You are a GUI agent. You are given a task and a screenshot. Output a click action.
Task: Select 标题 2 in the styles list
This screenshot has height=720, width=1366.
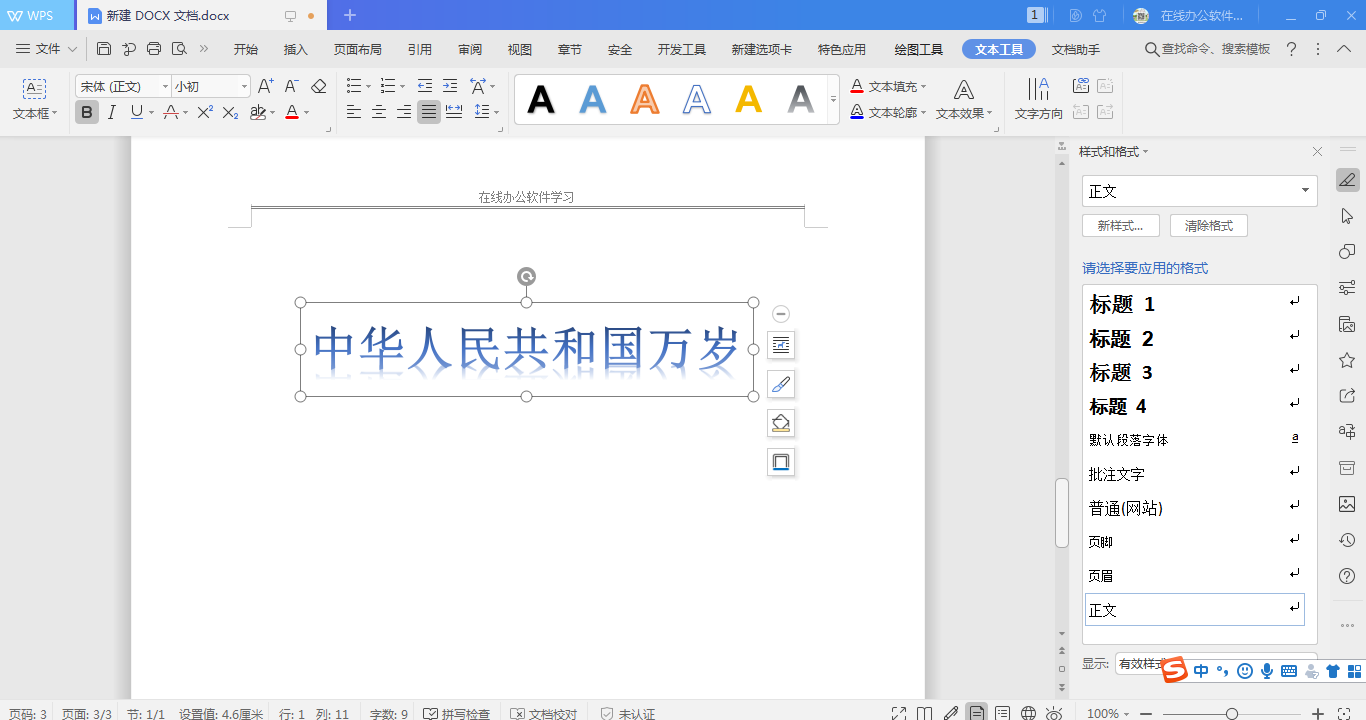pos(1121,339)
